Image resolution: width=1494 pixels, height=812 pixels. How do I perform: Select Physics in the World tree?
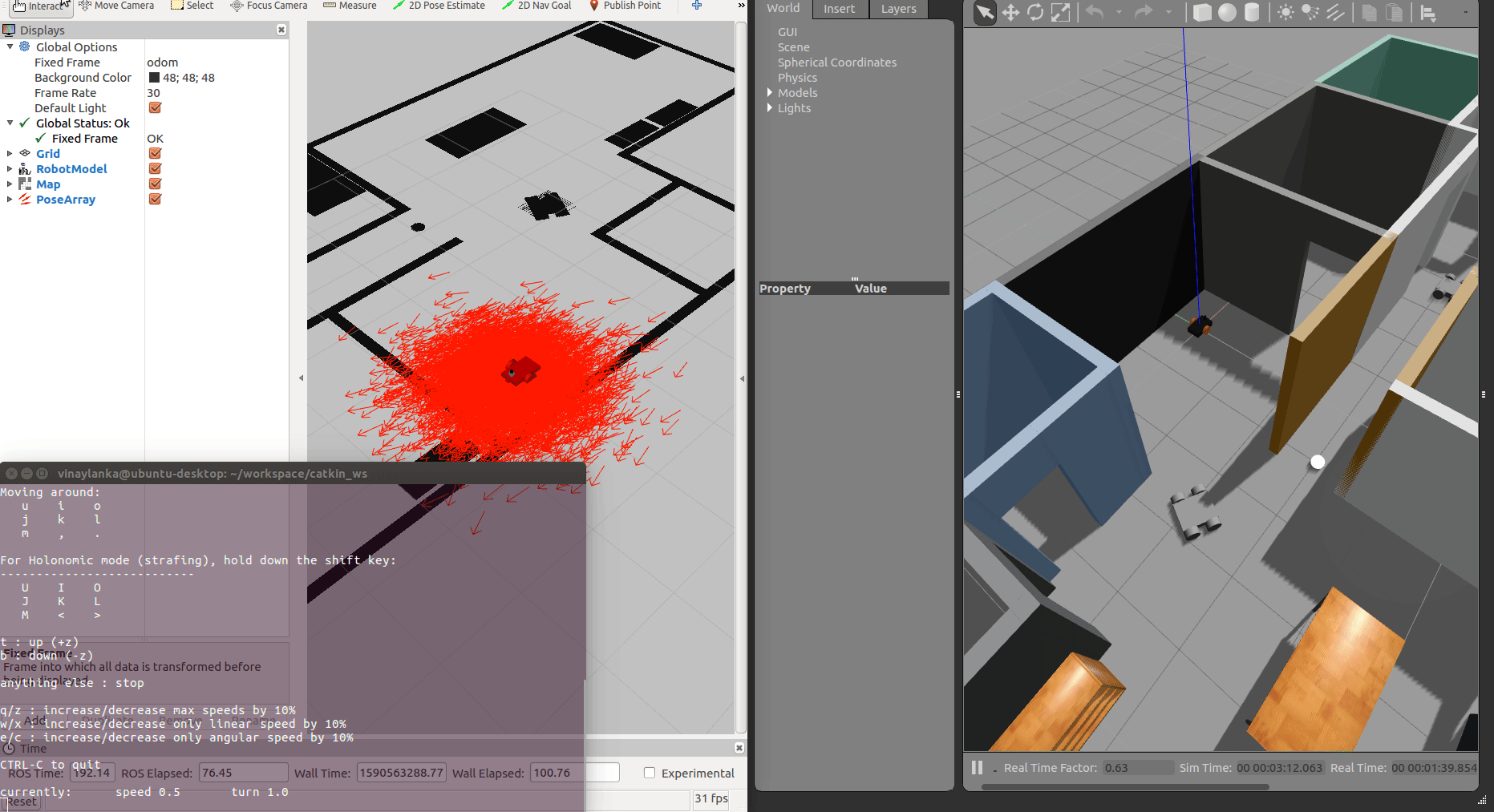[x=797, y=78]
